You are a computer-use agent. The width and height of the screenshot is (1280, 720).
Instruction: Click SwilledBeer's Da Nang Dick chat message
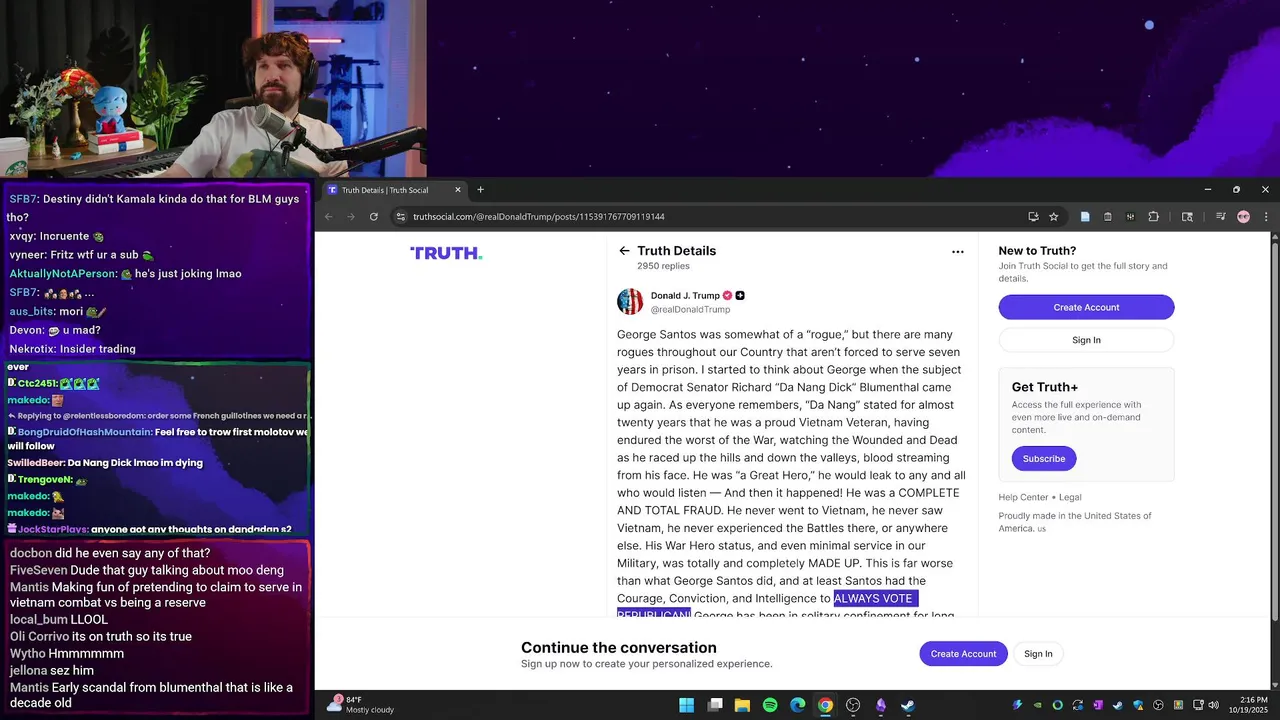pos(105,463)
